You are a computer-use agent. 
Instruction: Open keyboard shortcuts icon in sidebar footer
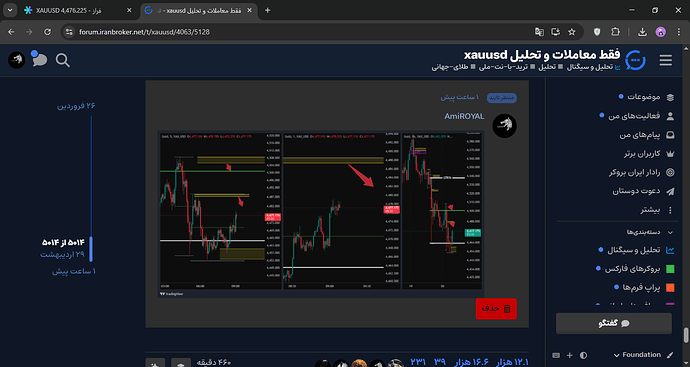pos(556,355)
